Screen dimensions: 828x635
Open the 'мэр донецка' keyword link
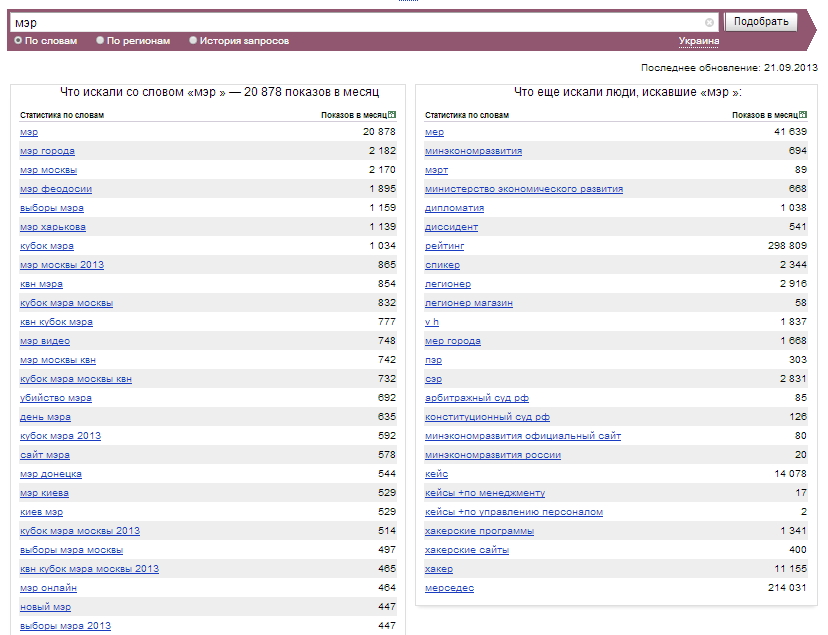(x=51, y=474)
